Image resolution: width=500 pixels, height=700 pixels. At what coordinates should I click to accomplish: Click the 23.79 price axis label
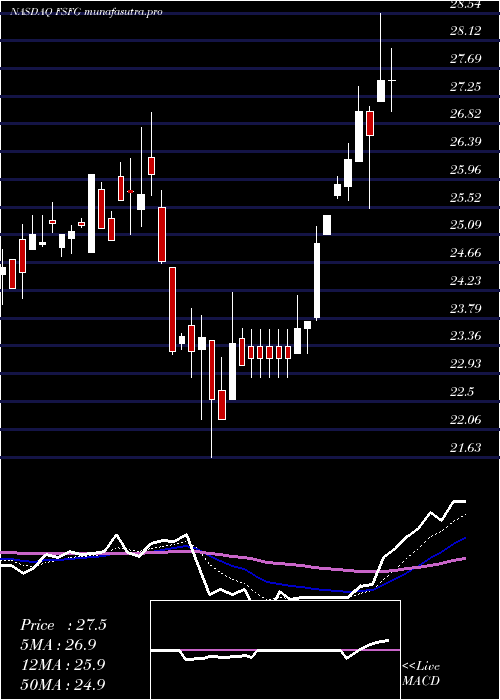[x=466, y=308]
